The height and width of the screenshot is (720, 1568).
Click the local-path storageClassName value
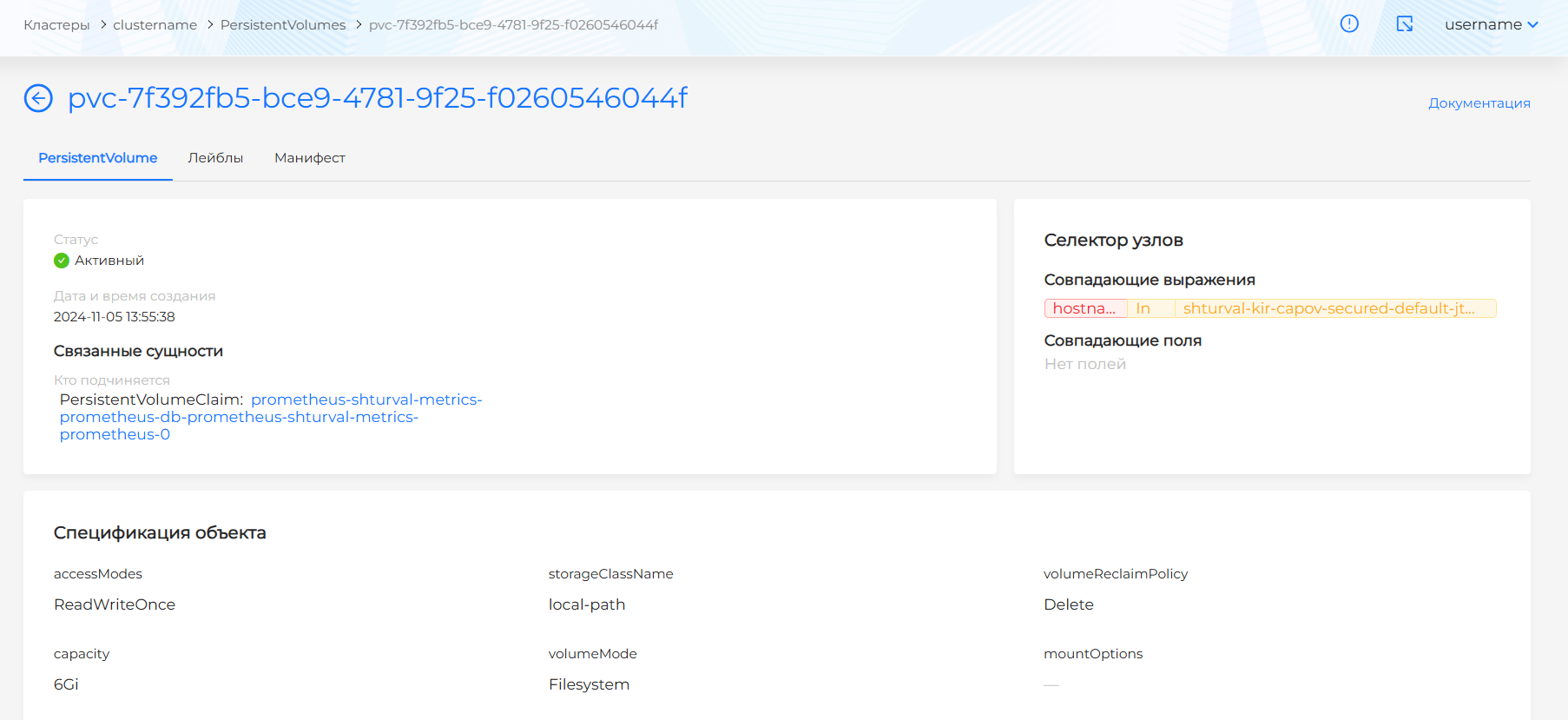coord(587,604)
